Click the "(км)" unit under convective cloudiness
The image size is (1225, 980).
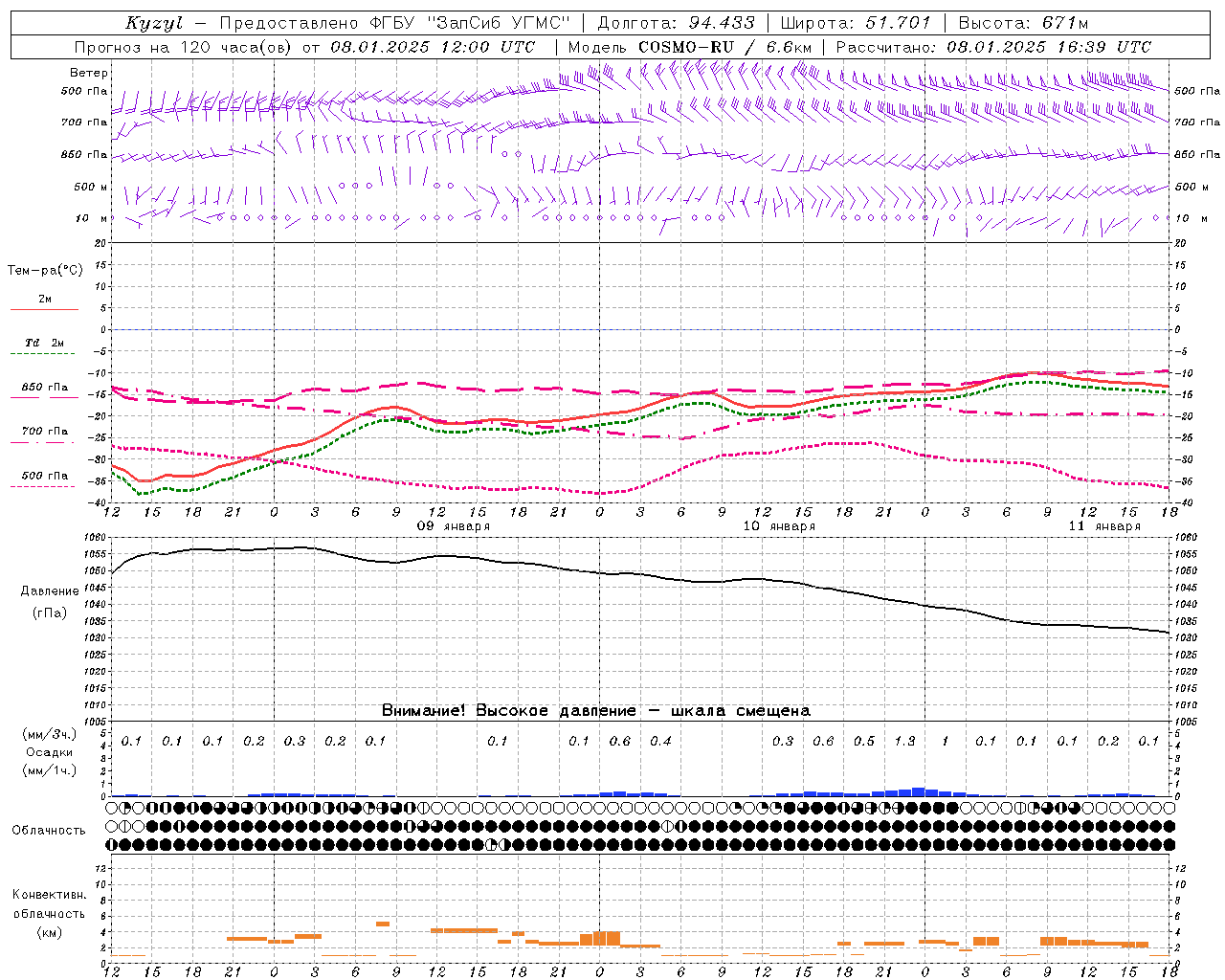click(x=49, y=933)
